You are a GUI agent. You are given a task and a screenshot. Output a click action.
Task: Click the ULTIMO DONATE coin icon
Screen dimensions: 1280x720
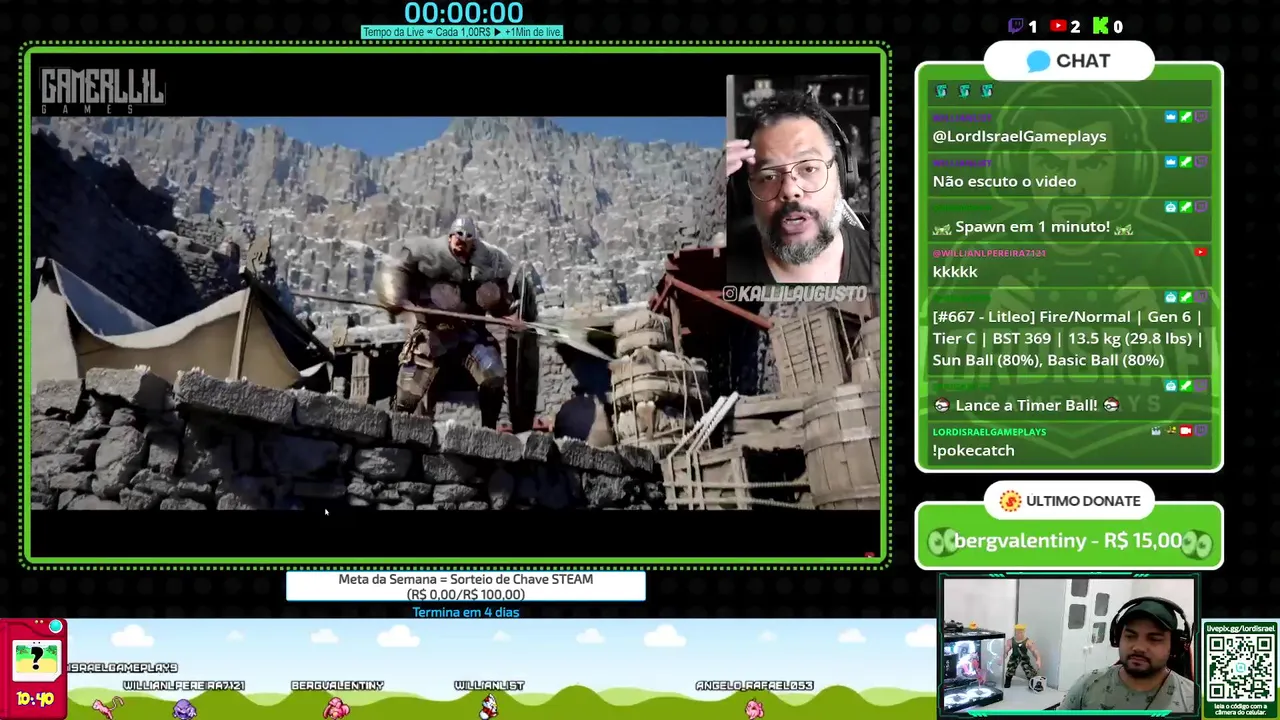1010,501
